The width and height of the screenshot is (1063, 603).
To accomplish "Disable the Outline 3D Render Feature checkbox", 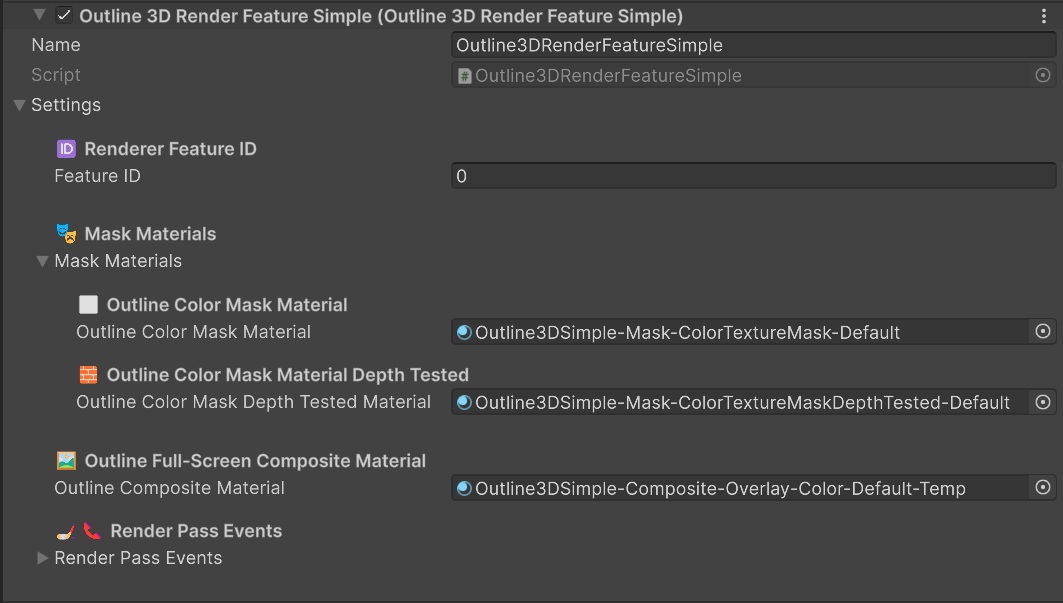I will click(x=64, y=16).
